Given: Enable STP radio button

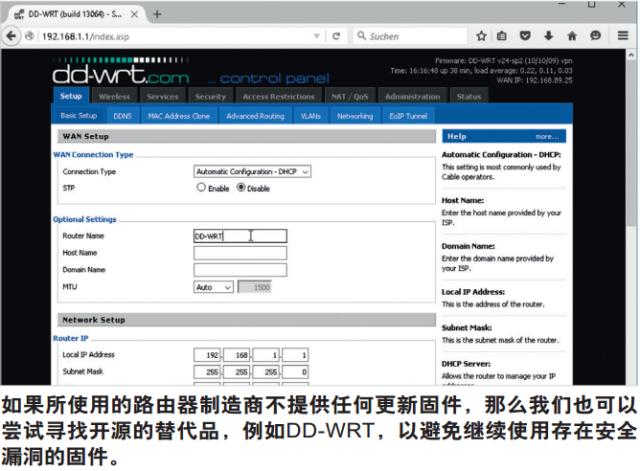Looking at the screenshot, I should [x=201, y=187].
